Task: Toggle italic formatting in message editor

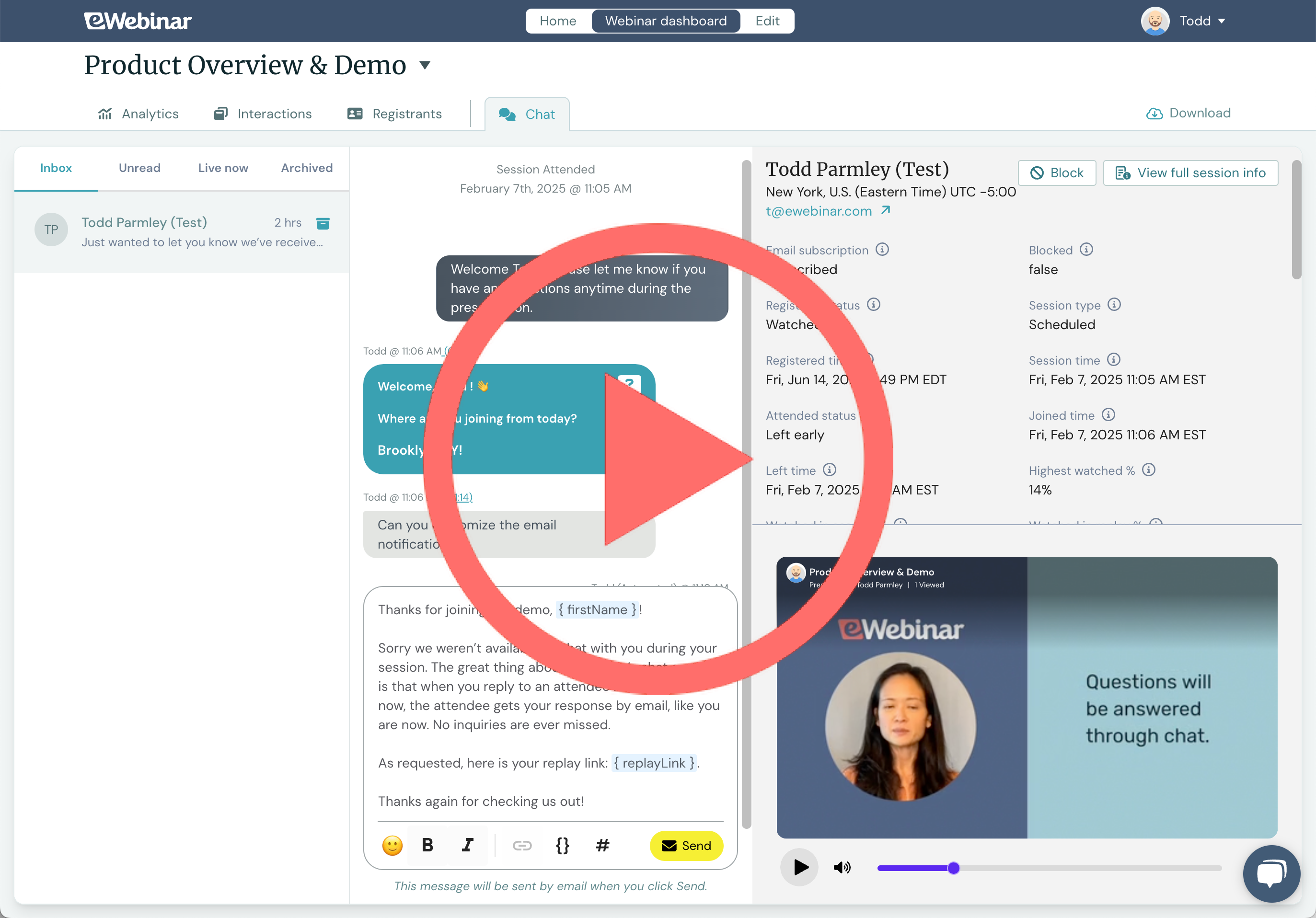Action: pyautogui.click(x=467, y=845)
